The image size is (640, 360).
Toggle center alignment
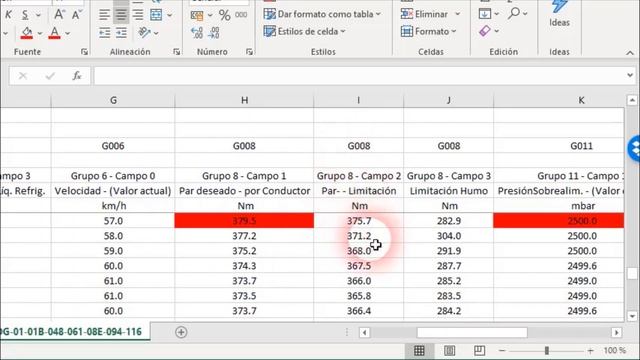click(121, 15)
